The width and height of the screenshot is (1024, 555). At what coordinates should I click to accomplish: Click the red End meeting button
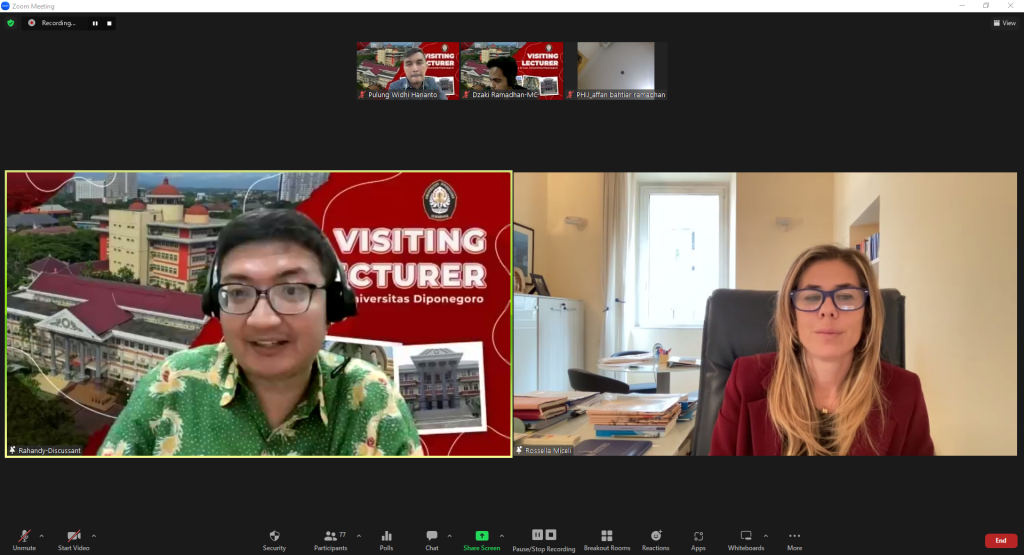[x=1000, y=541]
